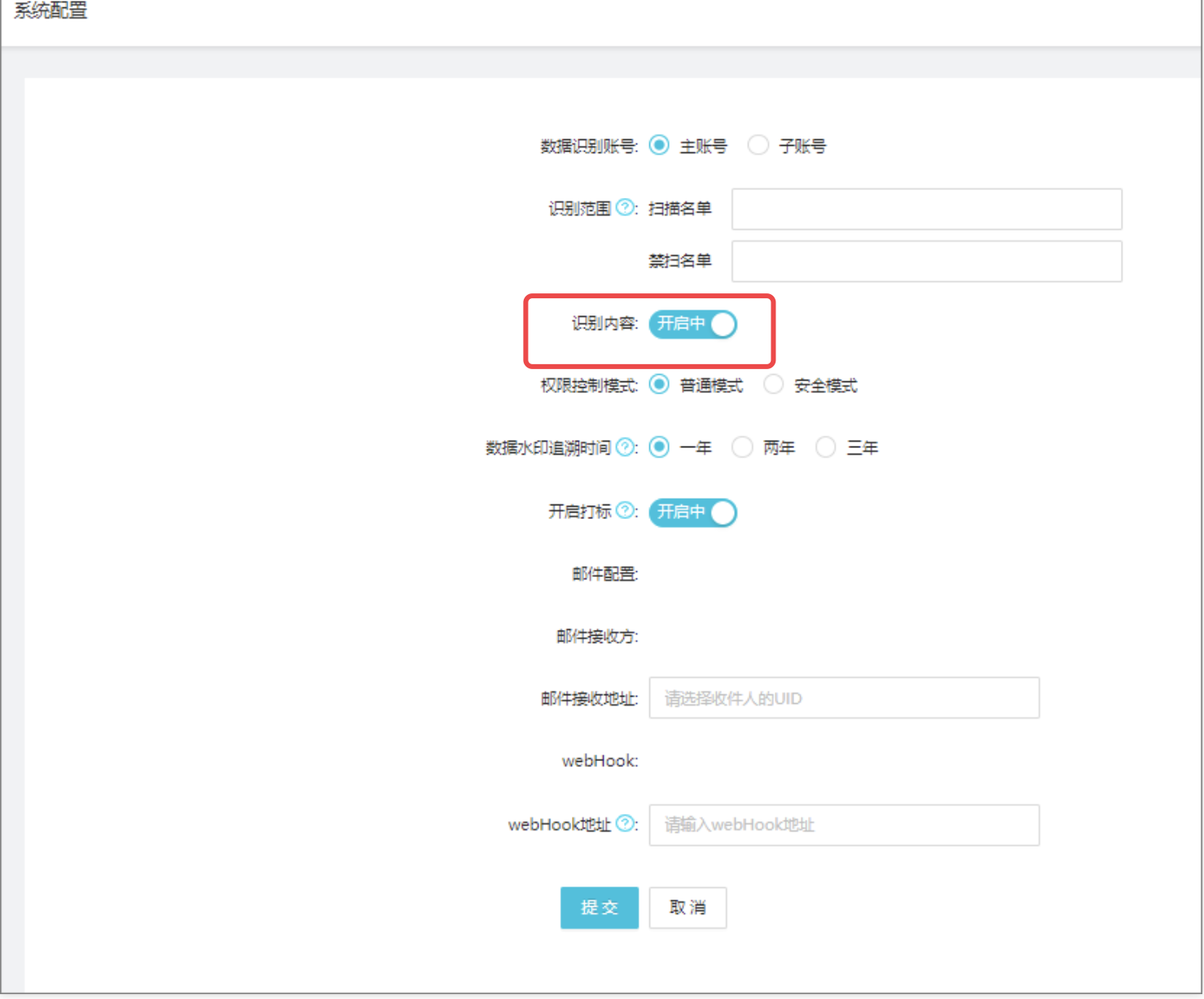Click the 邮件接收方 label
Image resolution: width=1204 pixels, height=999 pixels.
click(x=597, y=636)
